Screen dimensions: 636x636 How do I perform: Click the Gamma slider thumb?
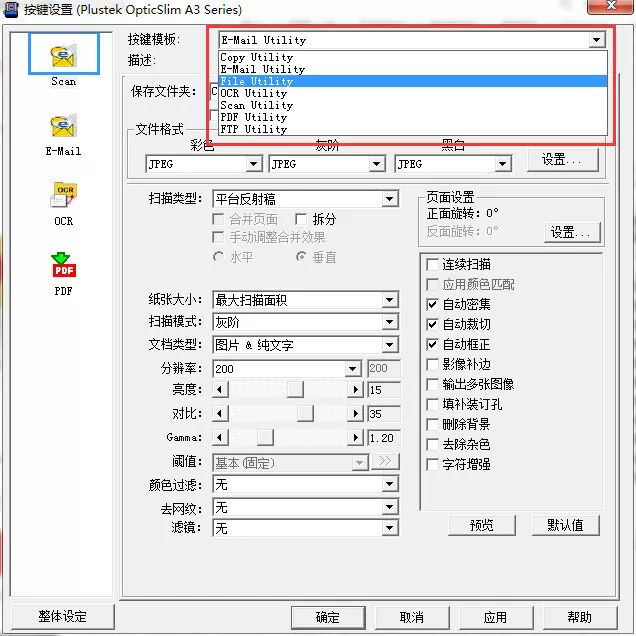pos(265,437)
